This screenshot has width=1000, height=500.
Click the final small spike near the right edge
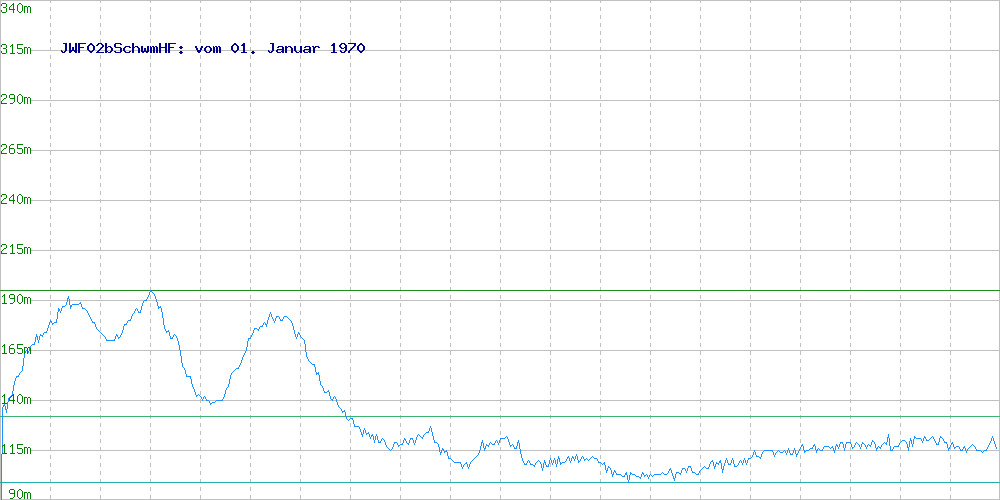(x=992, y=438)
